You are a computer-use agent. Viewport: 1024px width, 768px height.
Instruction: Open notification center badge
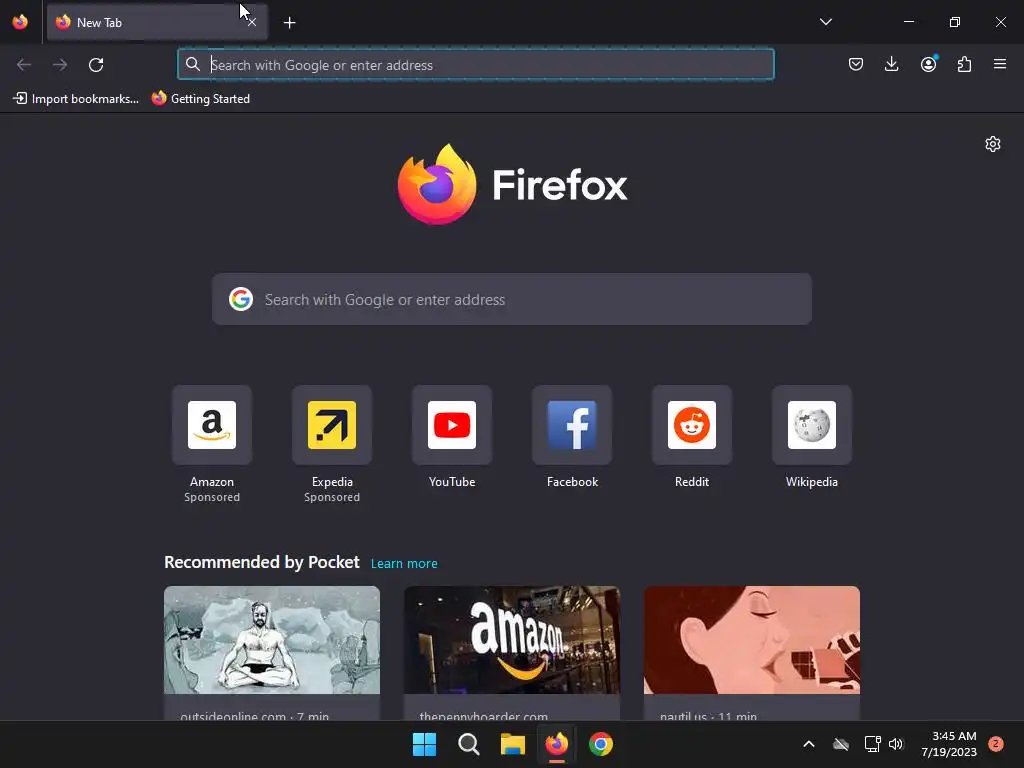[995, 744]
